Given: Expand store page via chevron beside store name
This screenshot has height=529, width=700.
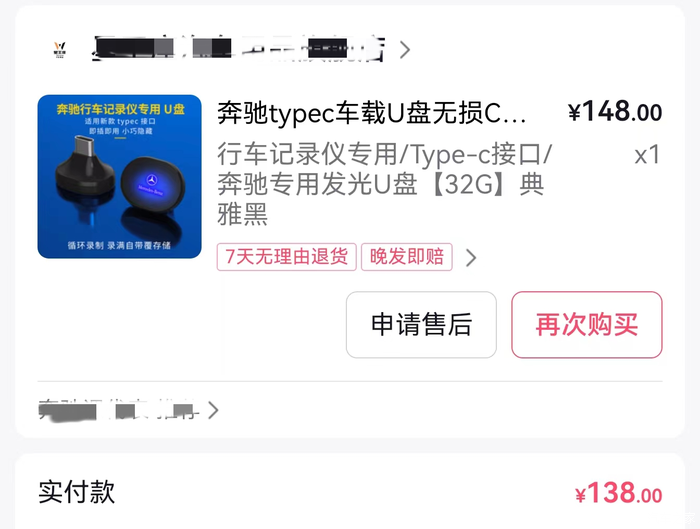Looking at the screenshot, I should 405,50.
